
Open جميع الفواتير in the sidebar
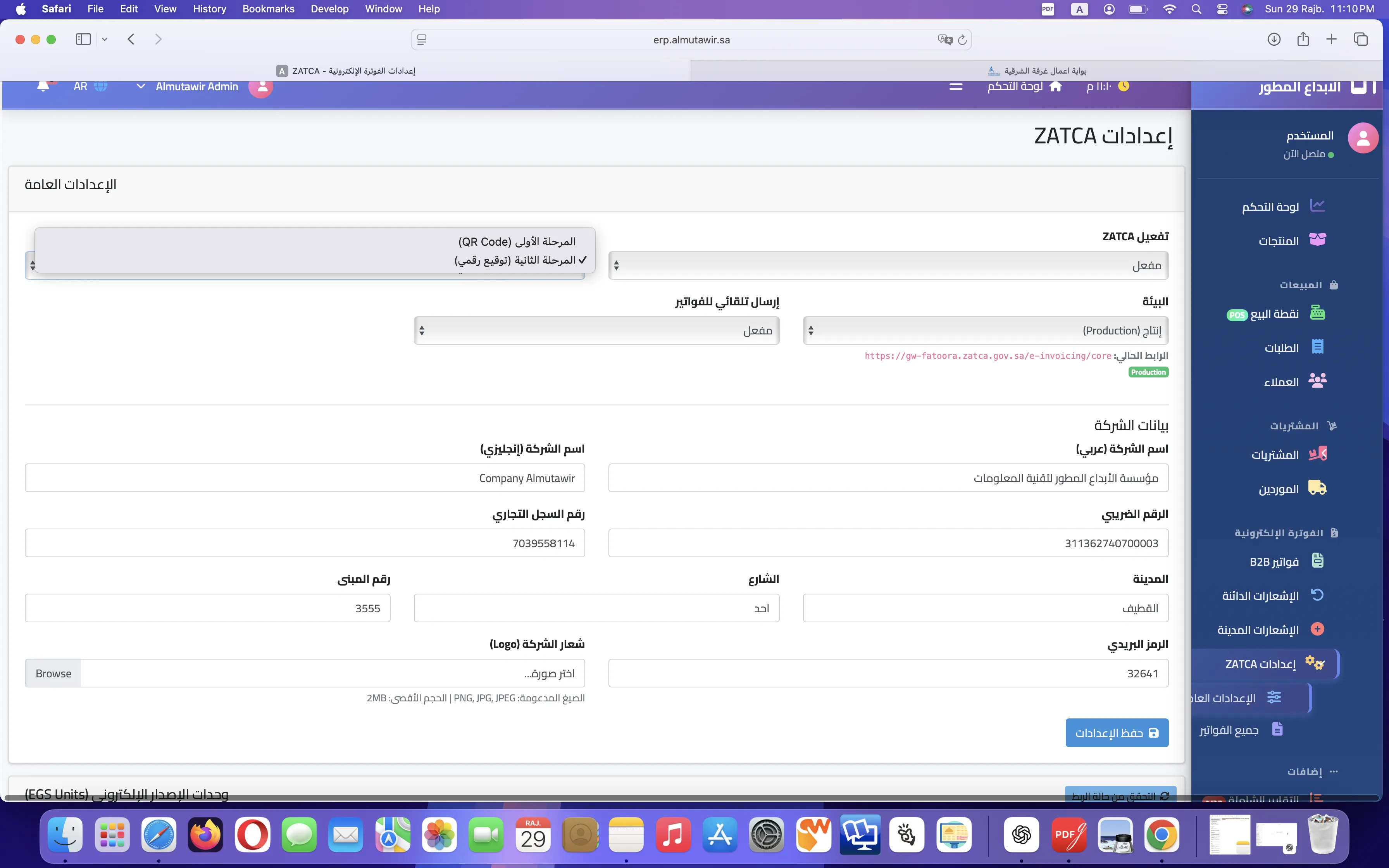(1240, 730)
